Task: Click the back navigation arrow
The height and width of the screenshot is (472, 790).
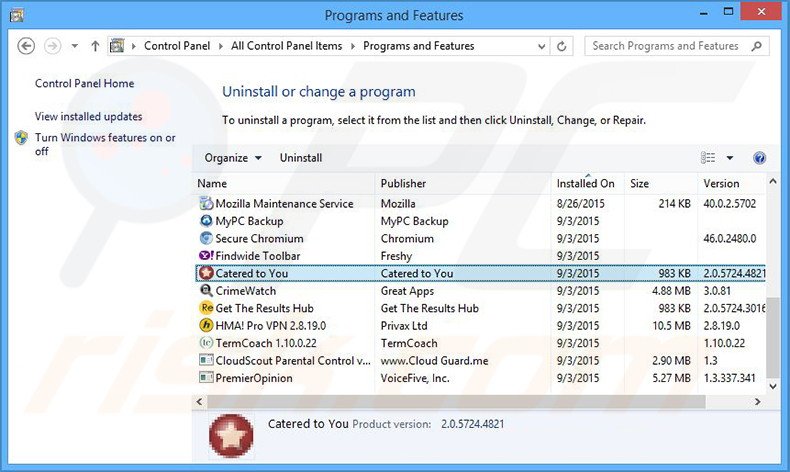Action: pos(27,46)
